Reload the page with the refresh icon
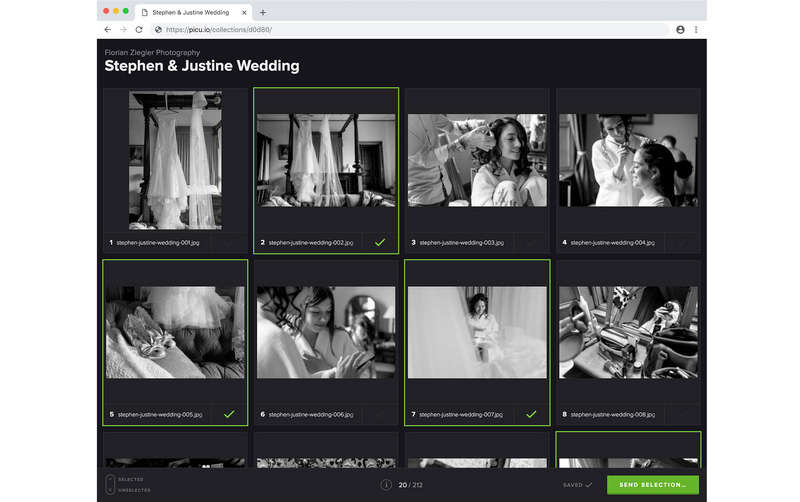Image resolution: width=800 pixels, height=502 pixels. (x=139, y=30)
